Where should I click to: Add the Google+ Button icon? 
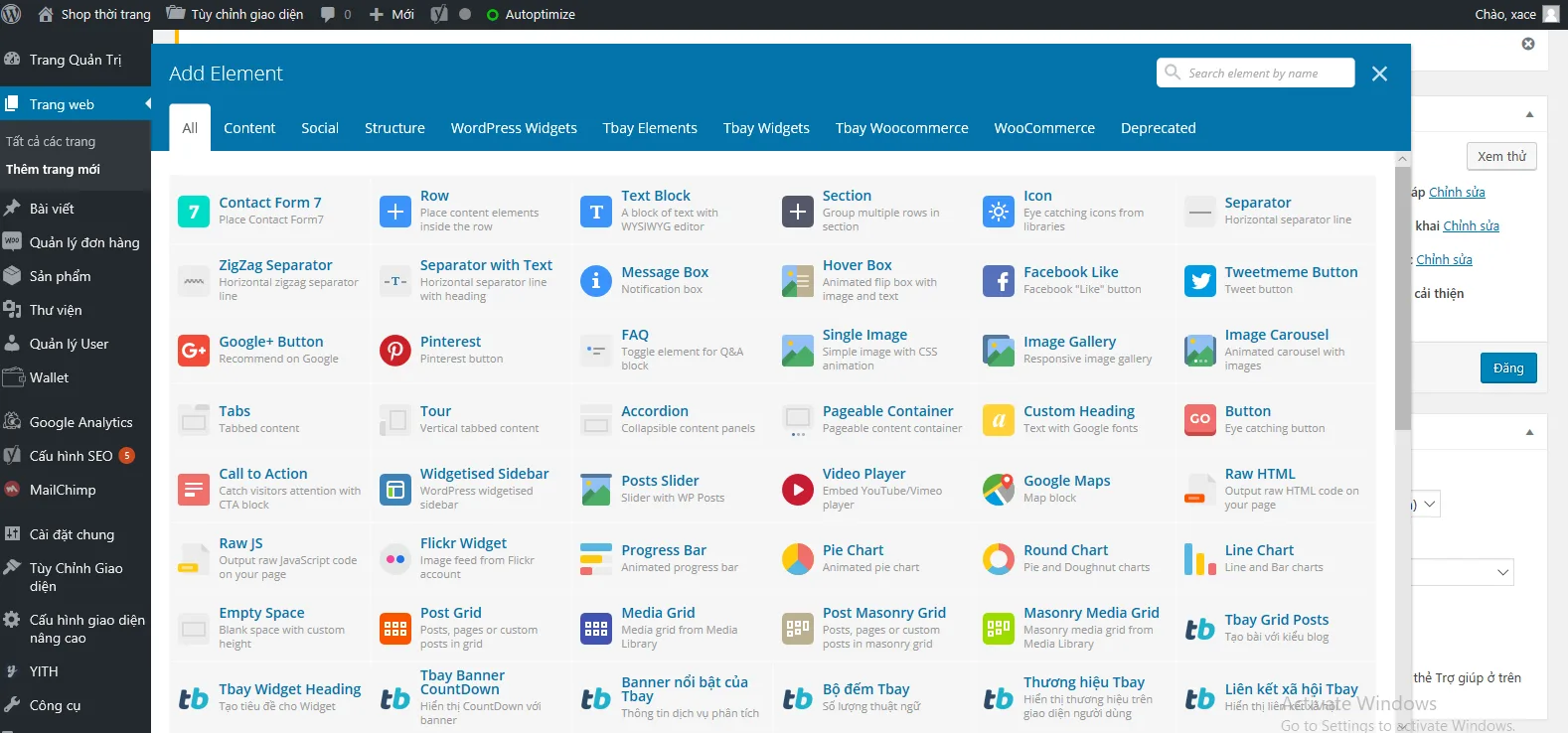tap(194, 351)
